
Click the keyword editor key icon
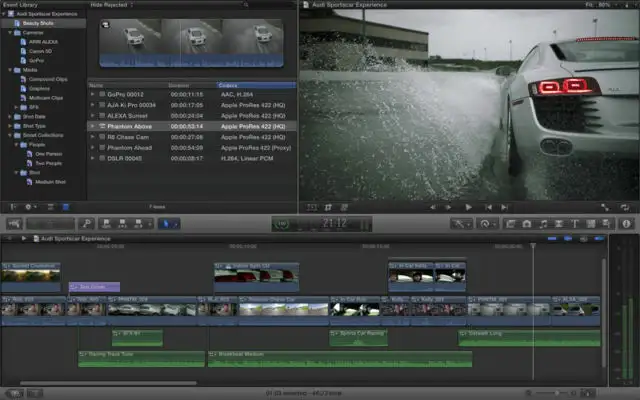point(87,223)
